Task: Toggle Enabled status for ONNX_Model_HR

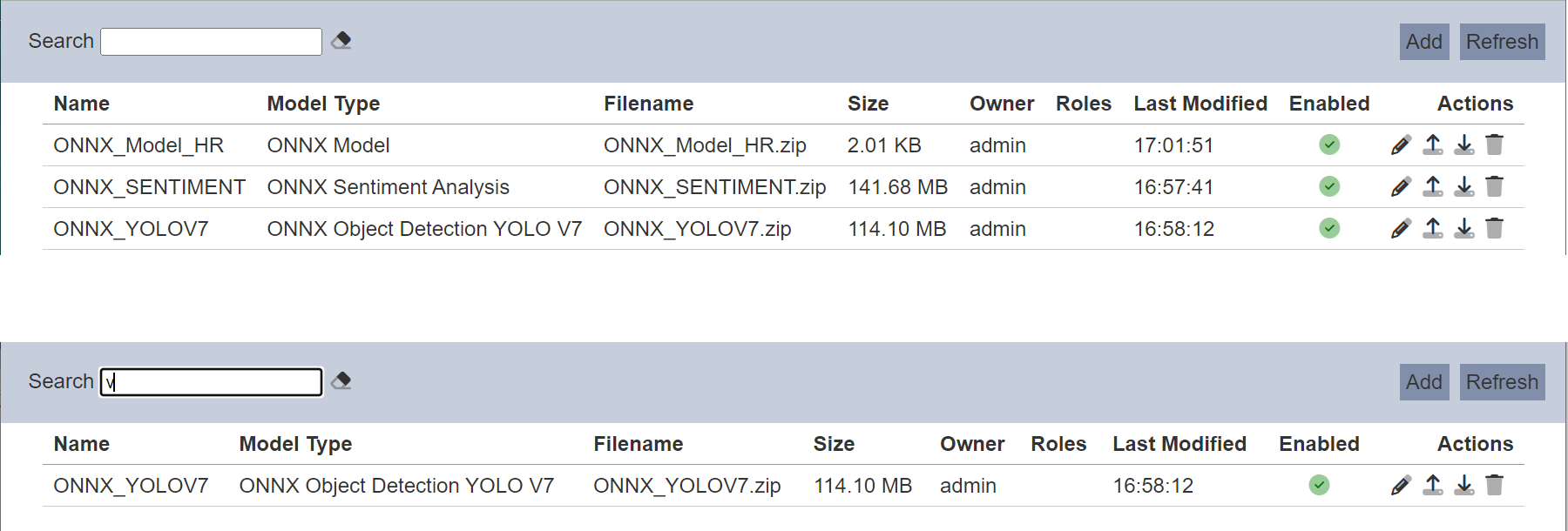Action: point(1329,145)
